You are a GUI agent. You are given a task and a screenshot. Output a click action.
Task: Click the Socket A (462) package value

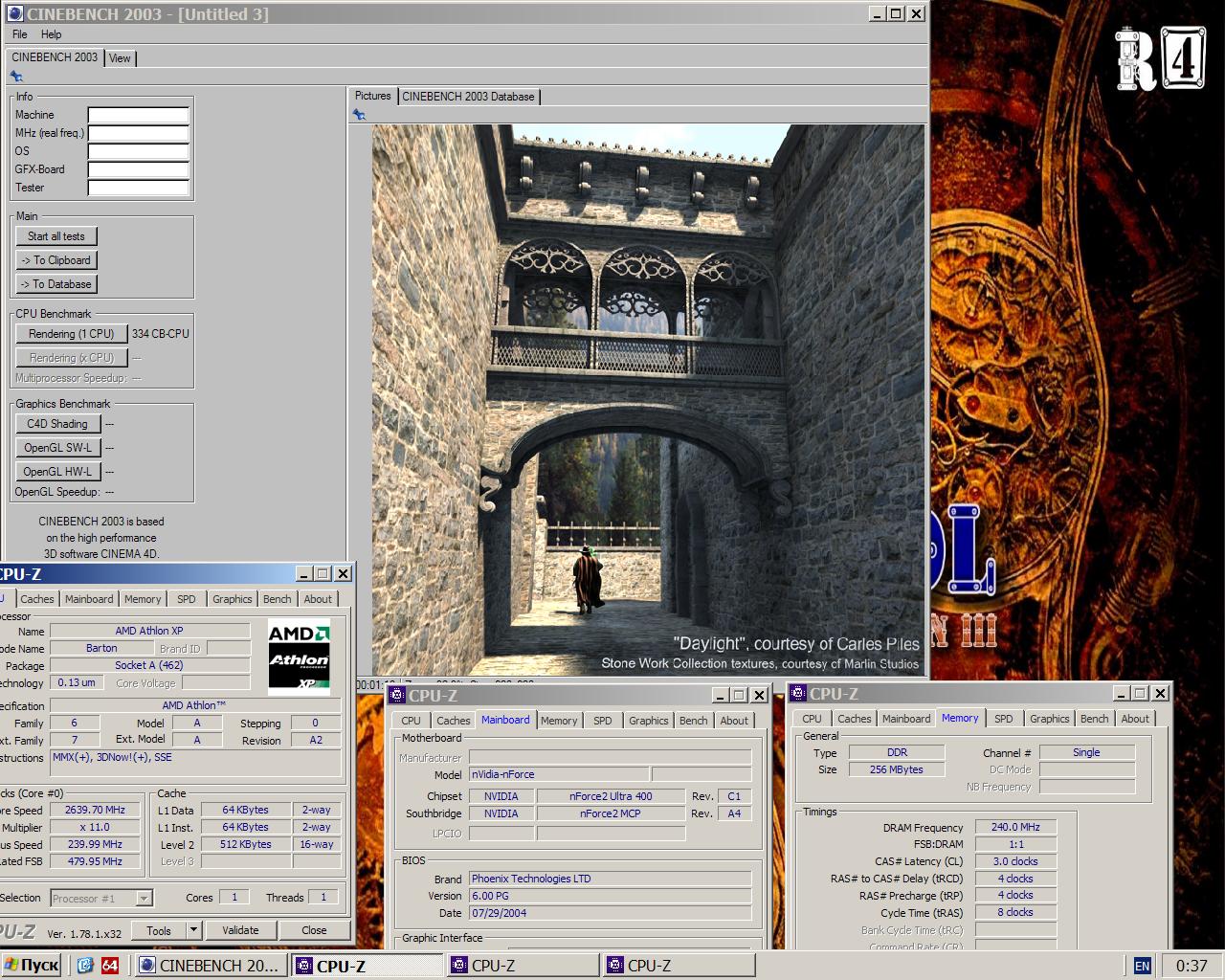click(149, 665)
